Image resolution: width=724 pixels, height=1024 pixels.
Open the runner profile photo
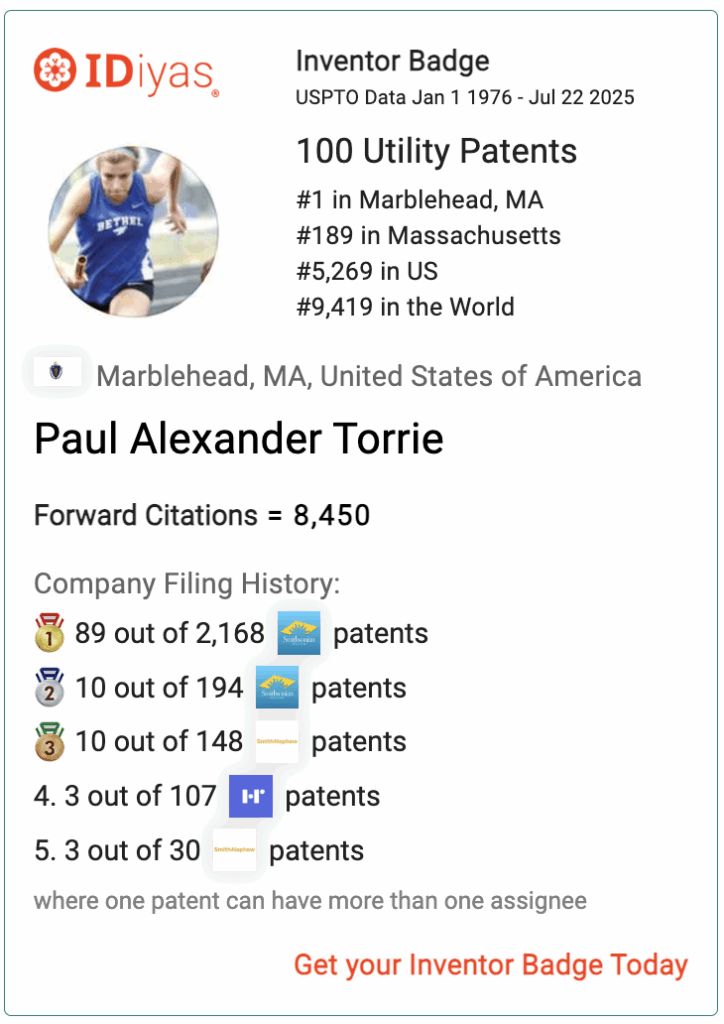(x=133, y=231)
